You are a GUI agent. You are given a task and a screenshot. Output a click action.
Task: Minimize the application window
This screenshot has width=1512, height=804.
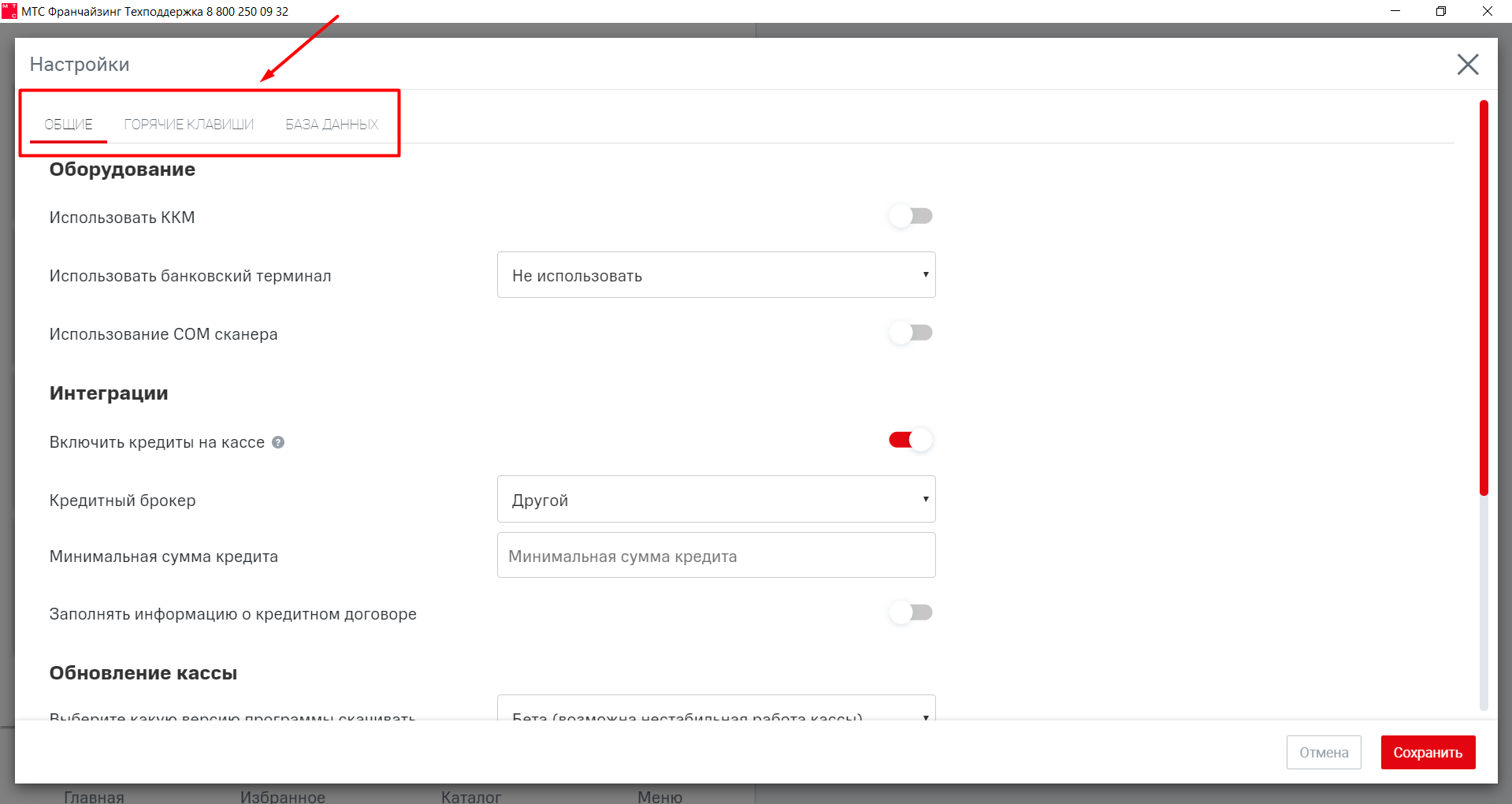[x=1395, y=11]
